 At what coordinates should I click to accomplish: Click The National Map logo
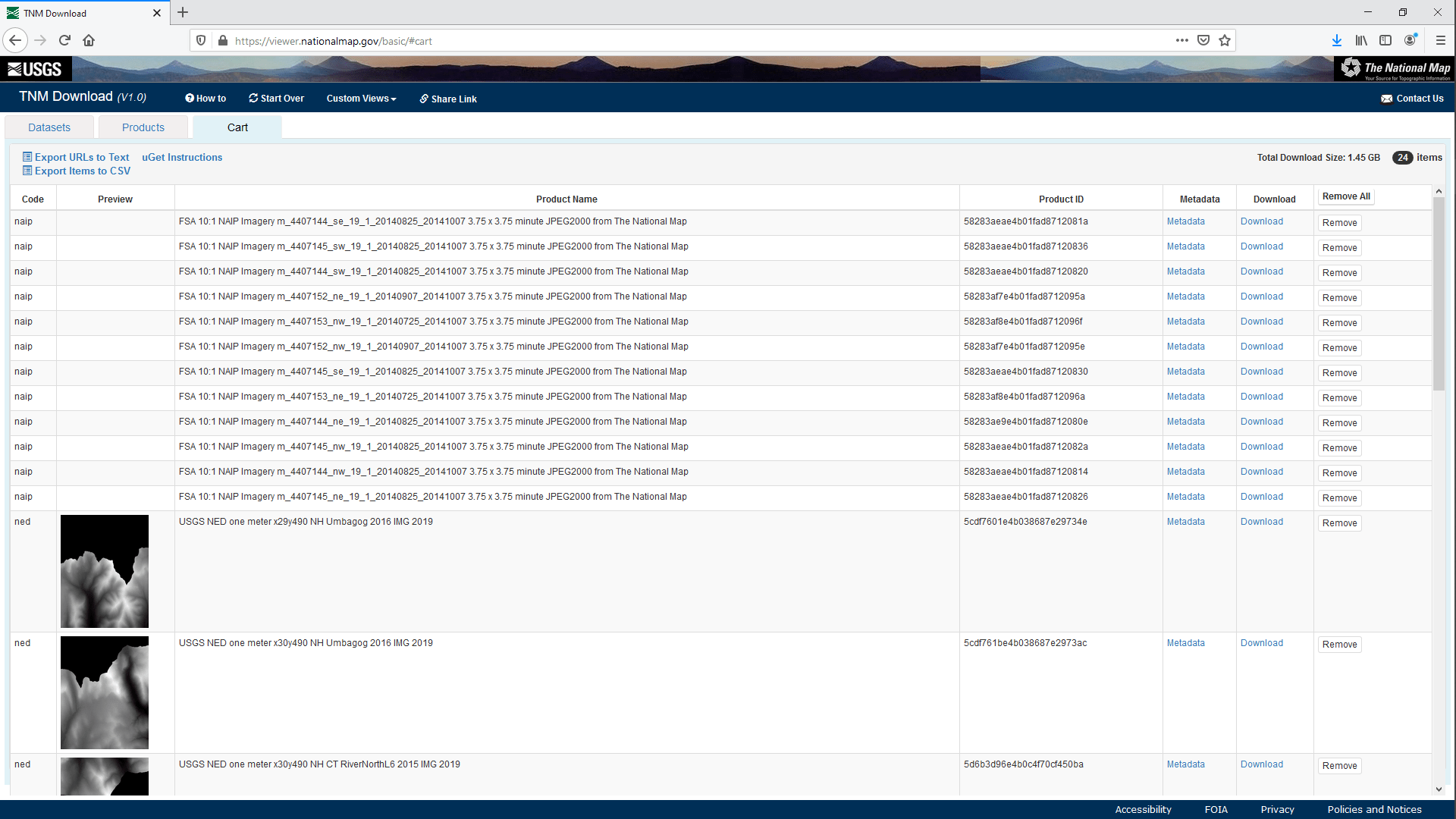click(1395, 69)
